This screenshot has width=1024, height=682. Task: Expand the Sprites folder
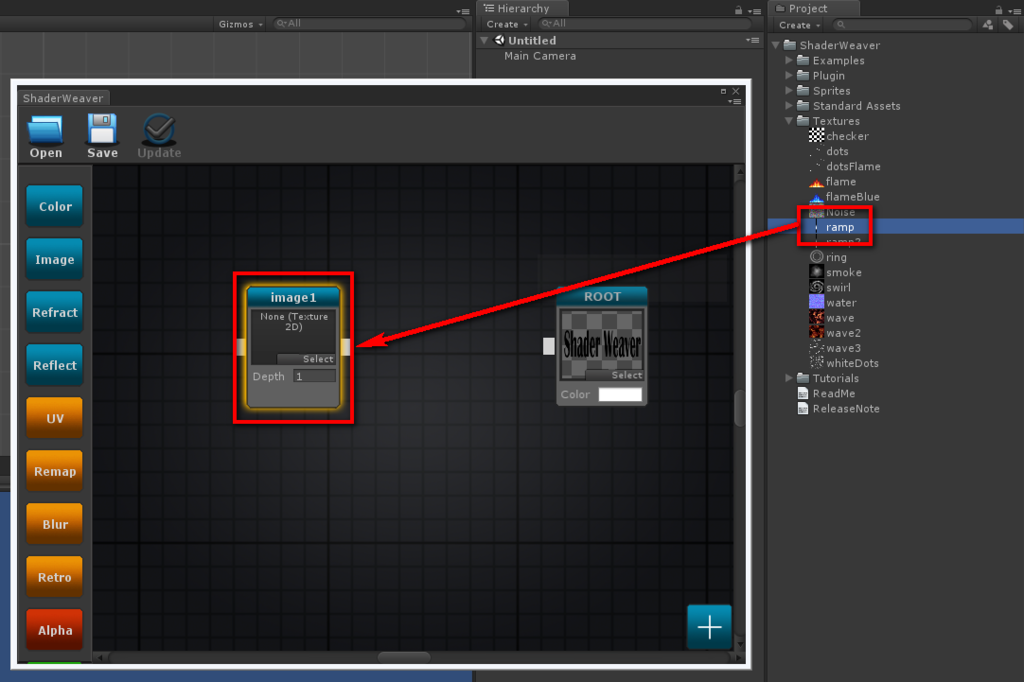click(788, 90)
